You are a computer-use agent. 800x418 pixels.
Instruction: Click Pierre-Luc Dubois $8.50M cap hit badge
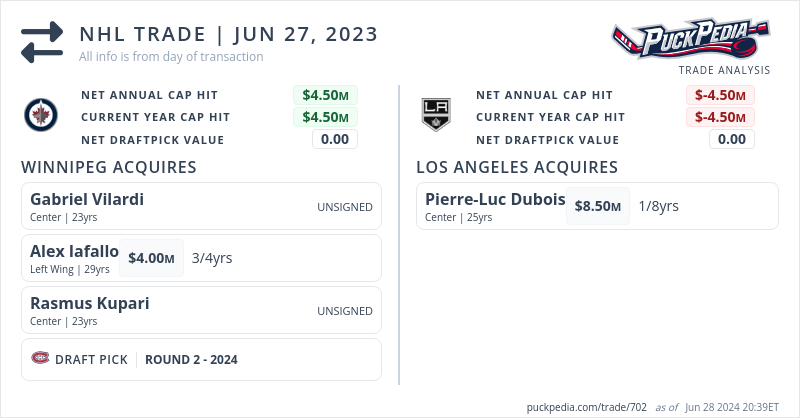coord(598,206)
